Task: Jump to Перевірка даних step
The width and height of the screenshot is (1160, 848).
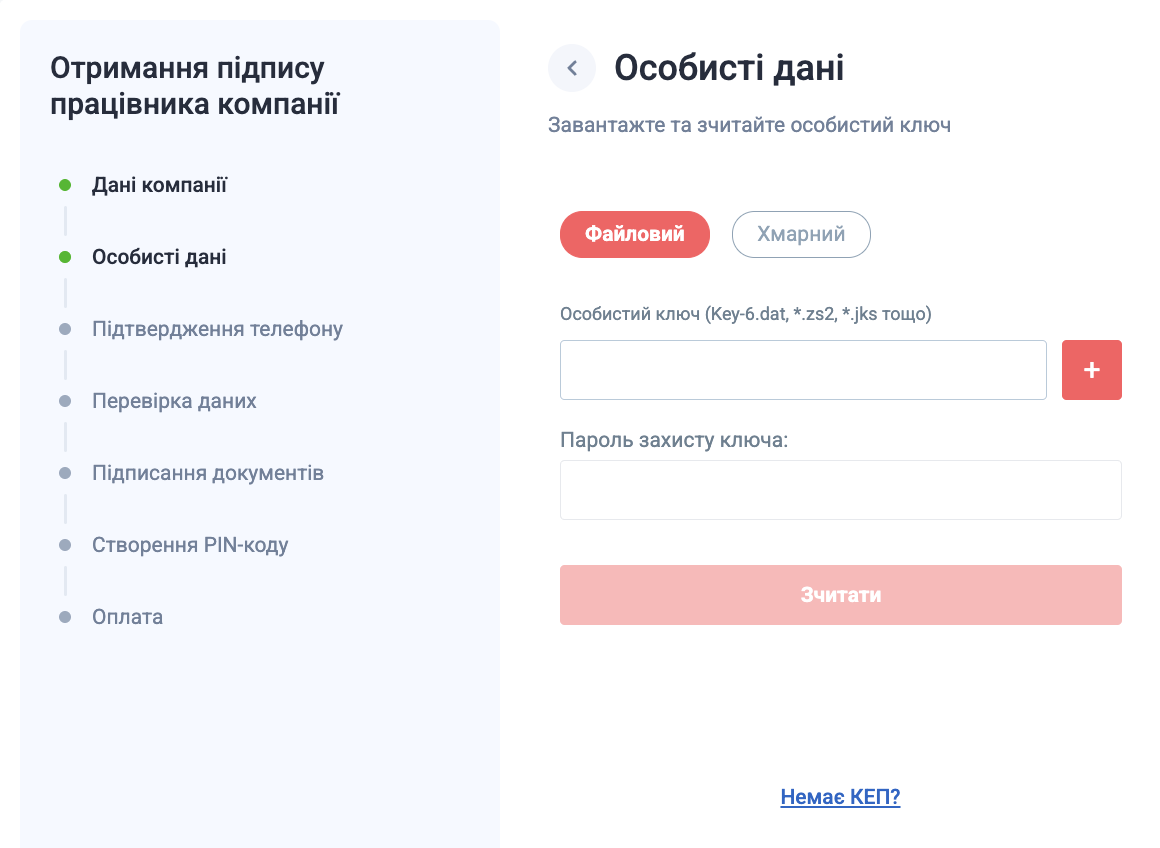Action: coord(174,401)
